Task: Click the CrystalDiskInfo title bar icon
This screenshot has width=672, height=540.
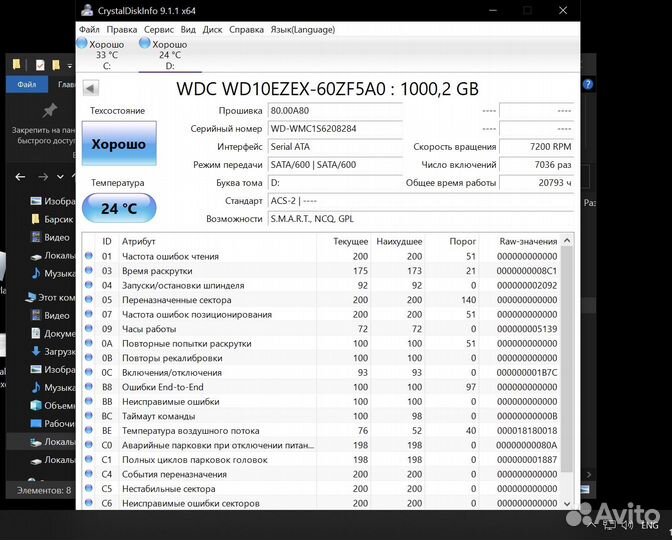Action: tap(87, 10)
